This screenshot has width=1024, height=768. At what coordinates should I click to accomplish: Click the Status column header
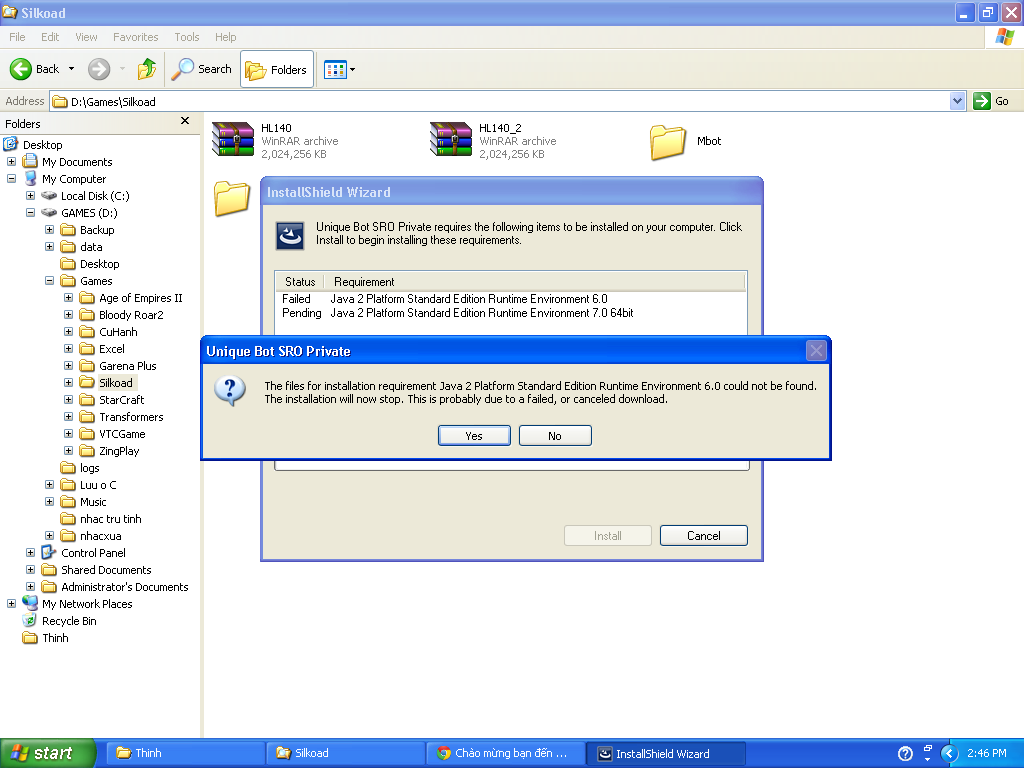coord(300,281)
